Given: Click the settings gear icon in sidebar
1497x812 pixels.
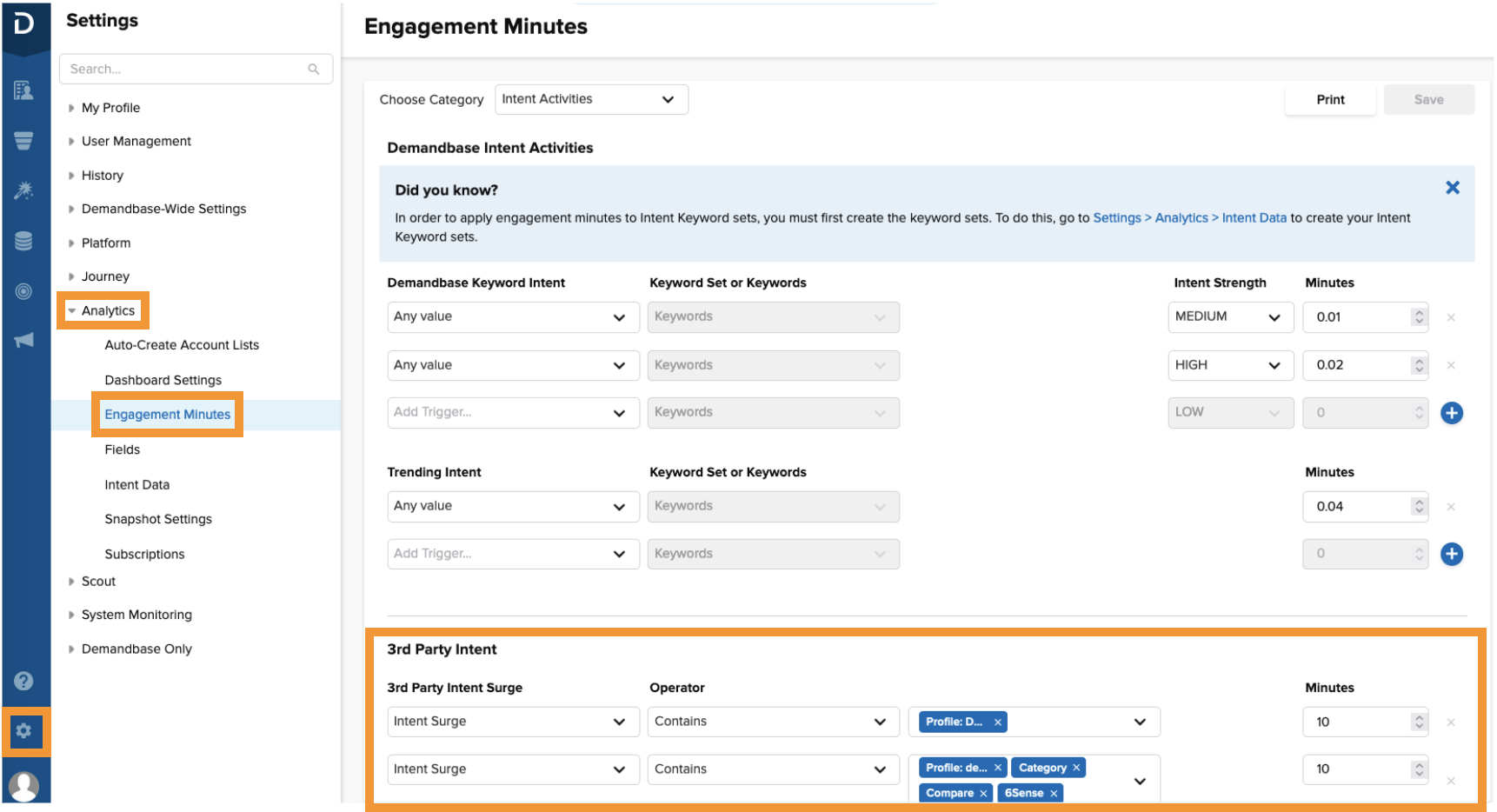Looking at the screenshot, I should [x=24, y=731].
